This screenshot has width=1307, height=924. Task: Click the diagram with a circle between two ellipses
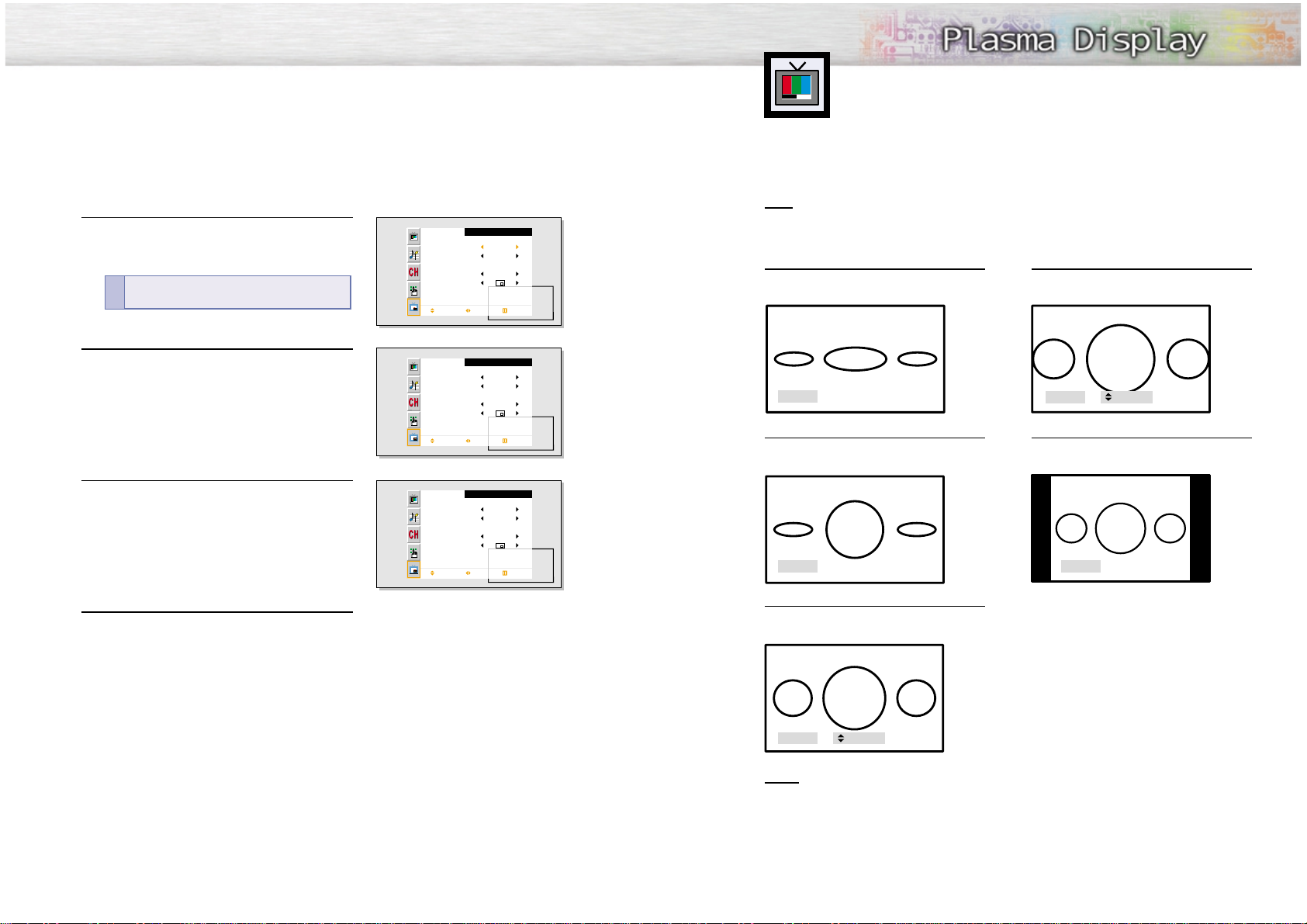point(855,529)
